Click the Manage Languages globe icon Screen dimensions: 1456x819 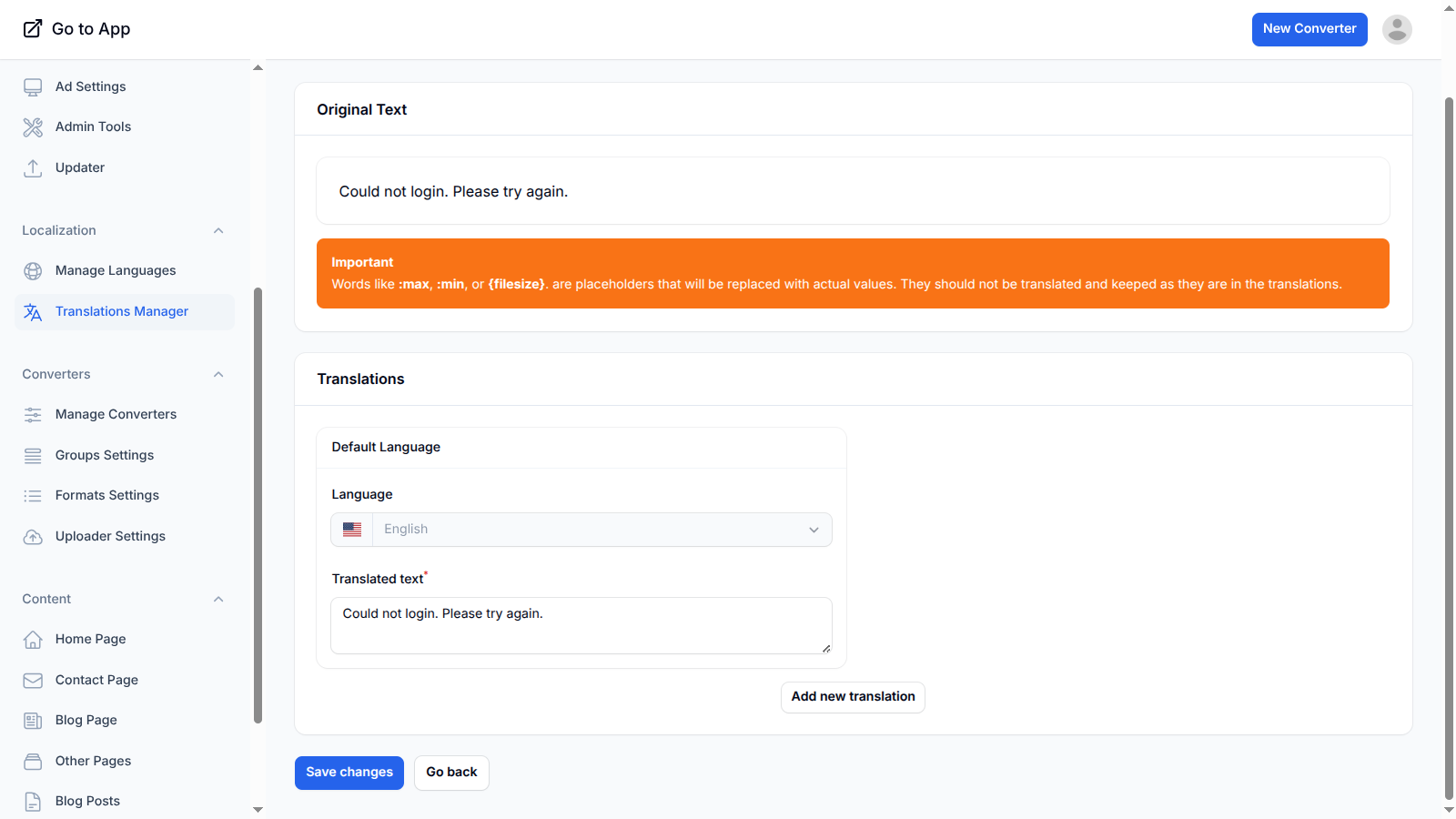pos(33,271)
